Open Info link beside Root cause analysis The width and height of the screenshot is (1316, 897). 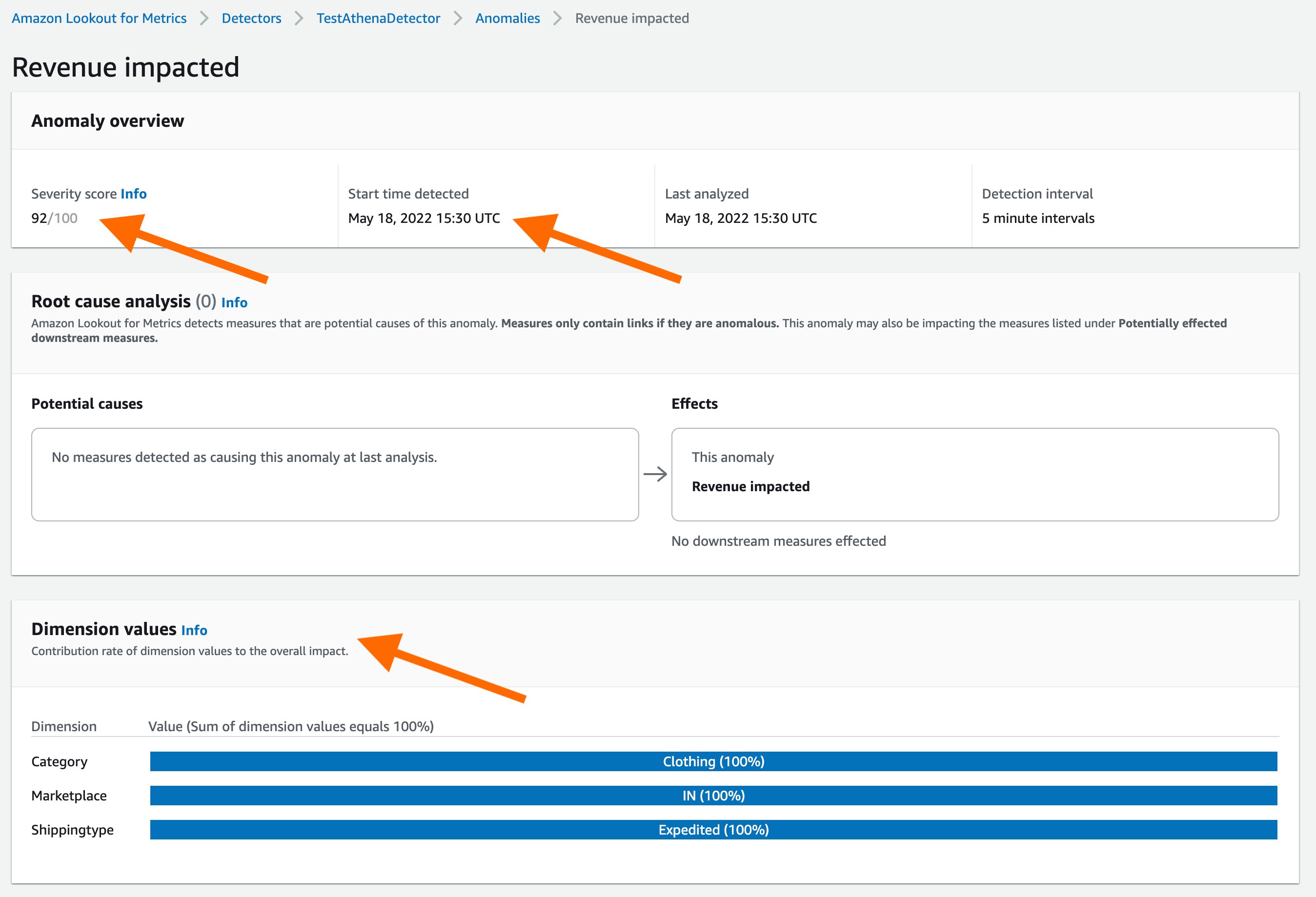click(x=234, y=302)
